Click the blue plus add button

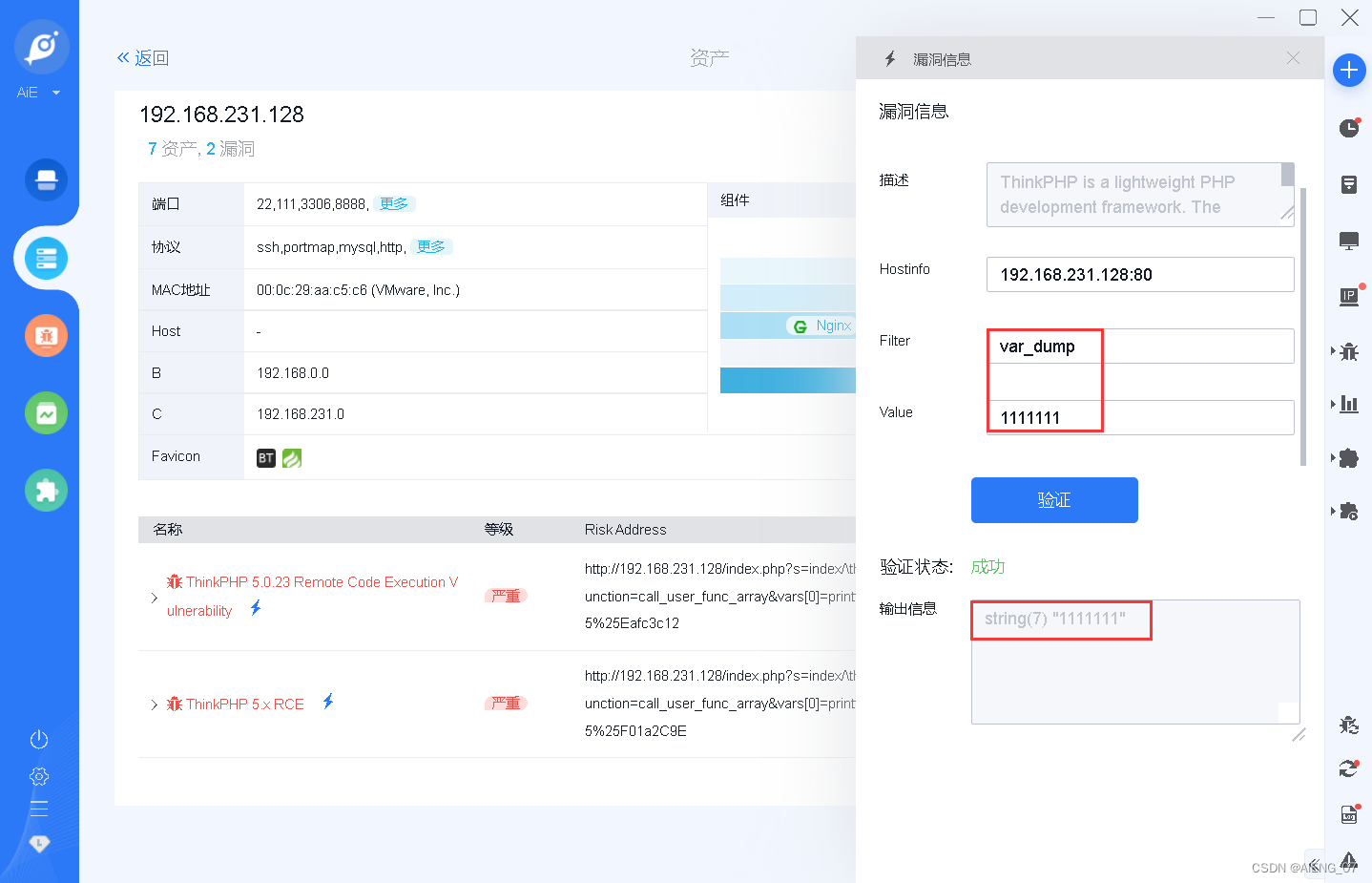tap(1349, 70)
